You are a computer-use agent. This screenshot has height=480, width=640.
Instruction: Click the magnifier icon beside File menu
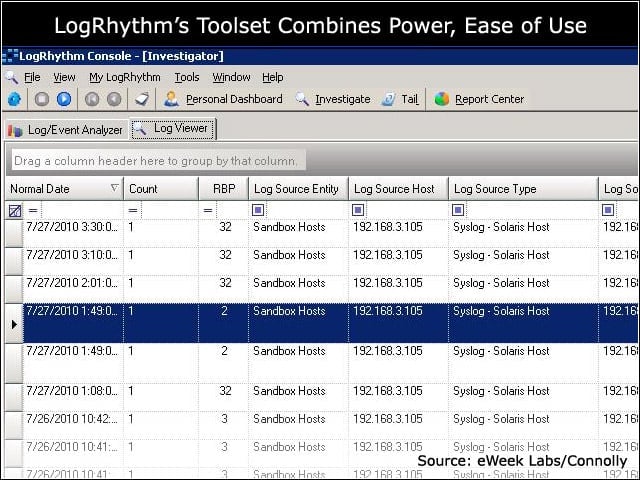coord(11,77)
